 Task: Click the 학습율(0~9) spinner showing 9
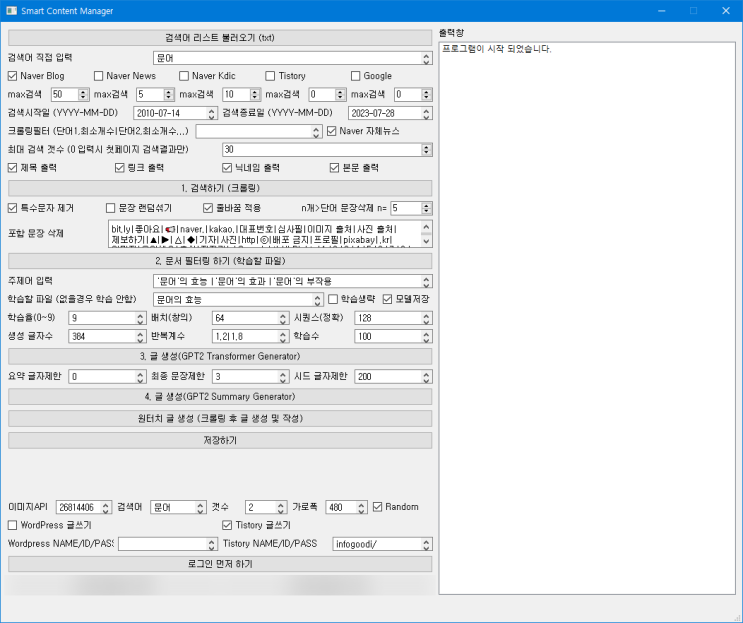(x=107, y=318)
